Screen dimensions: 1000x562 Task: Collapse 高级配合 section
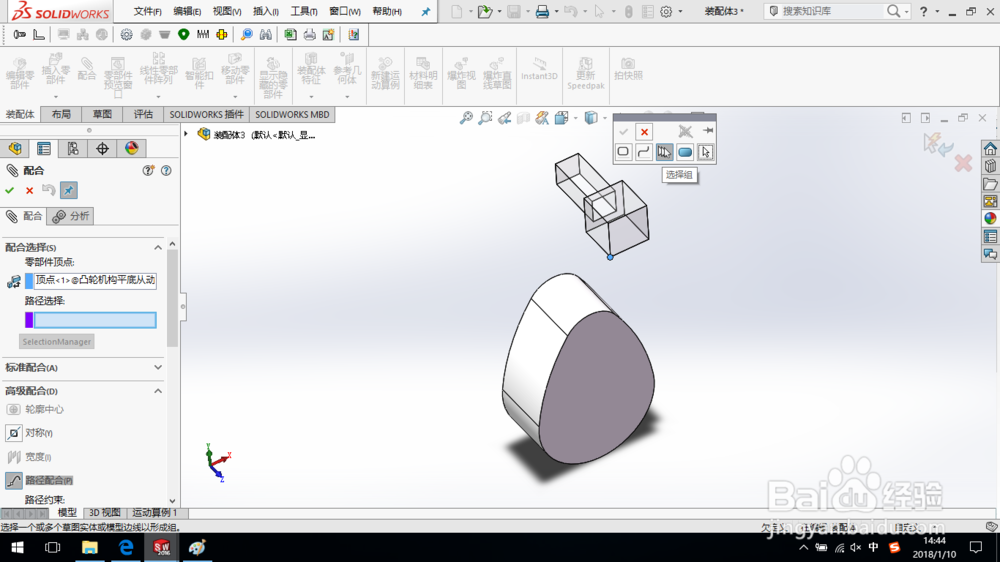click(x=158, y=390)
